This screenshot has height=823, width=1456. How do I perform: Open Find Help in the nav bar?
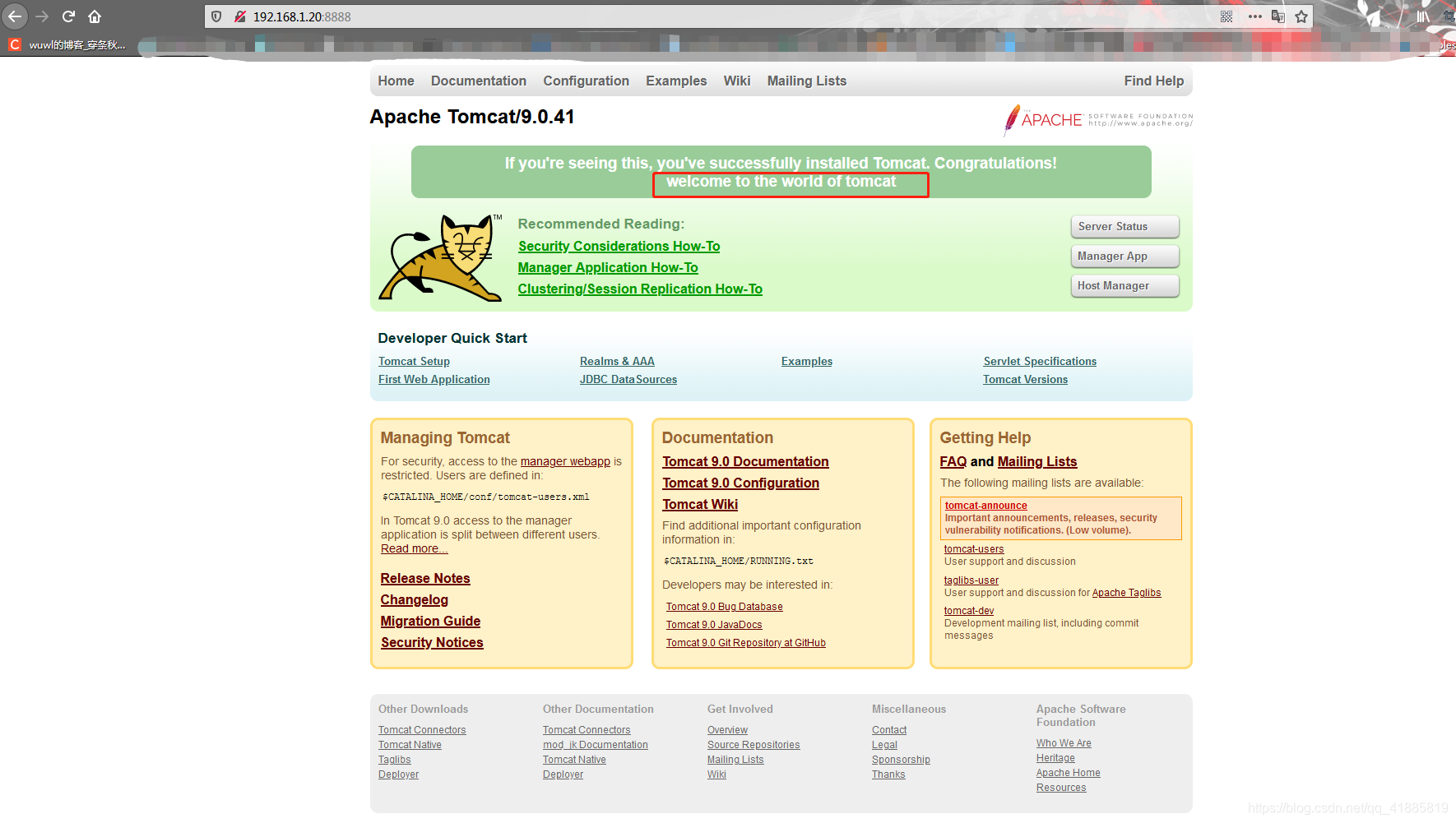1154,81
